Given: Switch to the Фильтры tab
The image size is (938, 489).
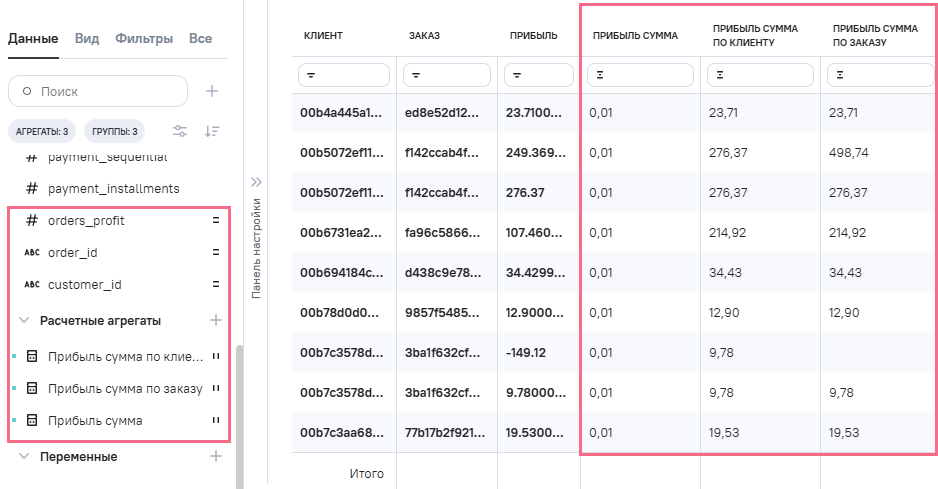Looking at the screenshot, I should (x=143, y=38).
